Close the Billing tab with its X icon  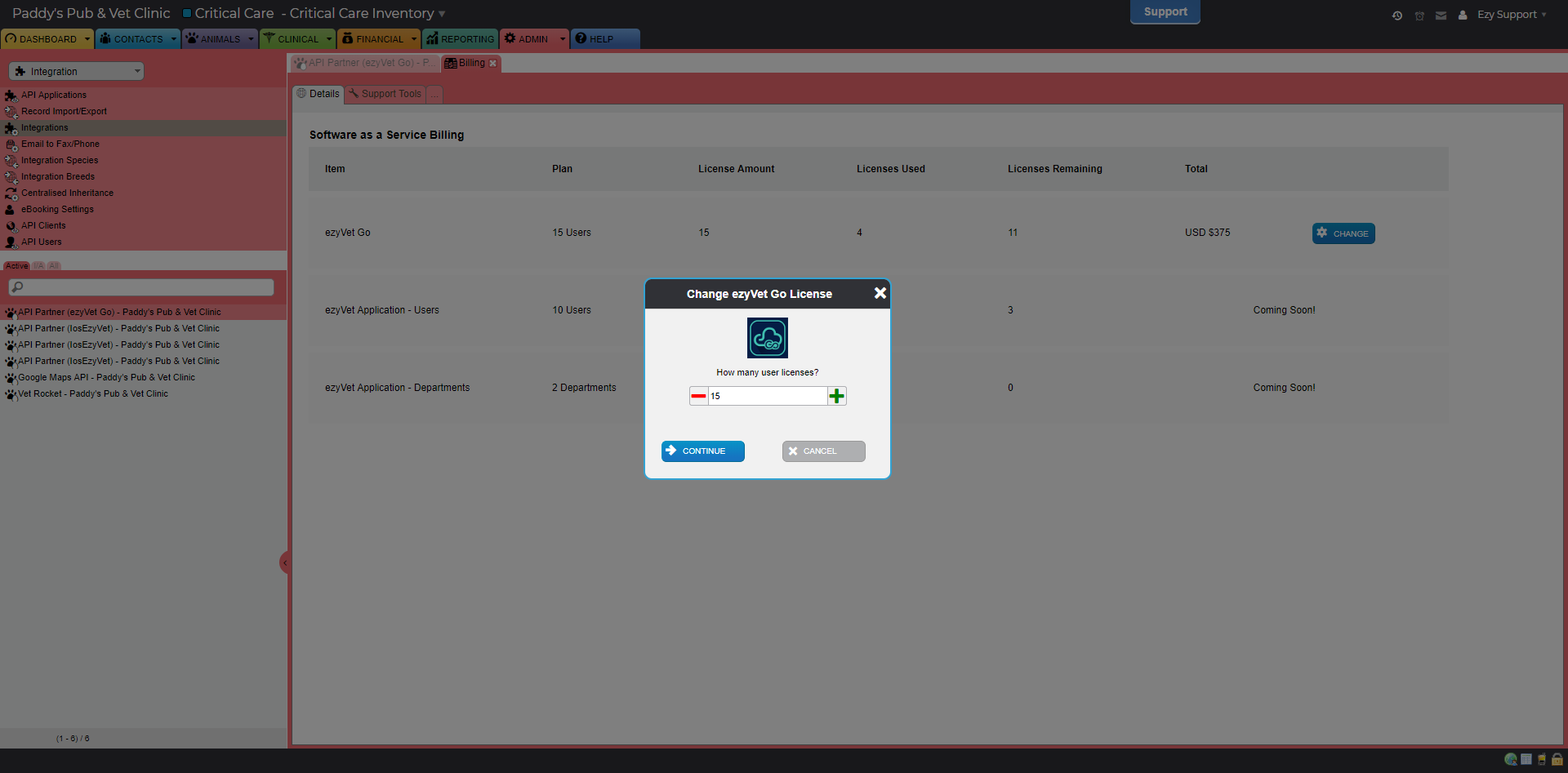point(492,63)
